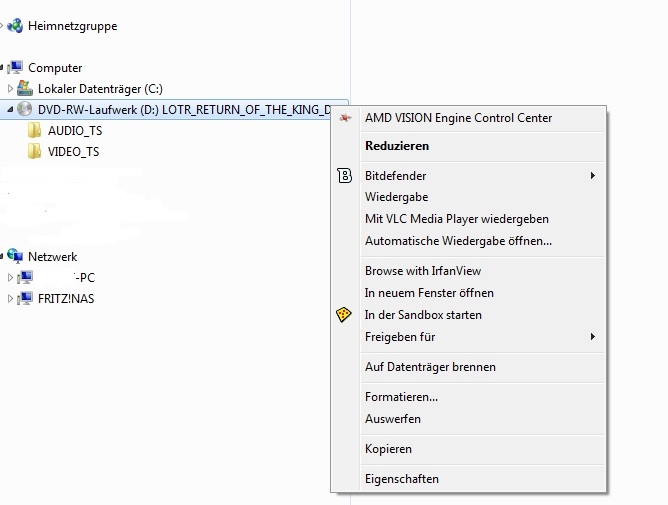Screen dimensions: 668x505
Task: Click the VIDEO_TS folder icon
Action: pyautogui.click(x=34, y=151)
